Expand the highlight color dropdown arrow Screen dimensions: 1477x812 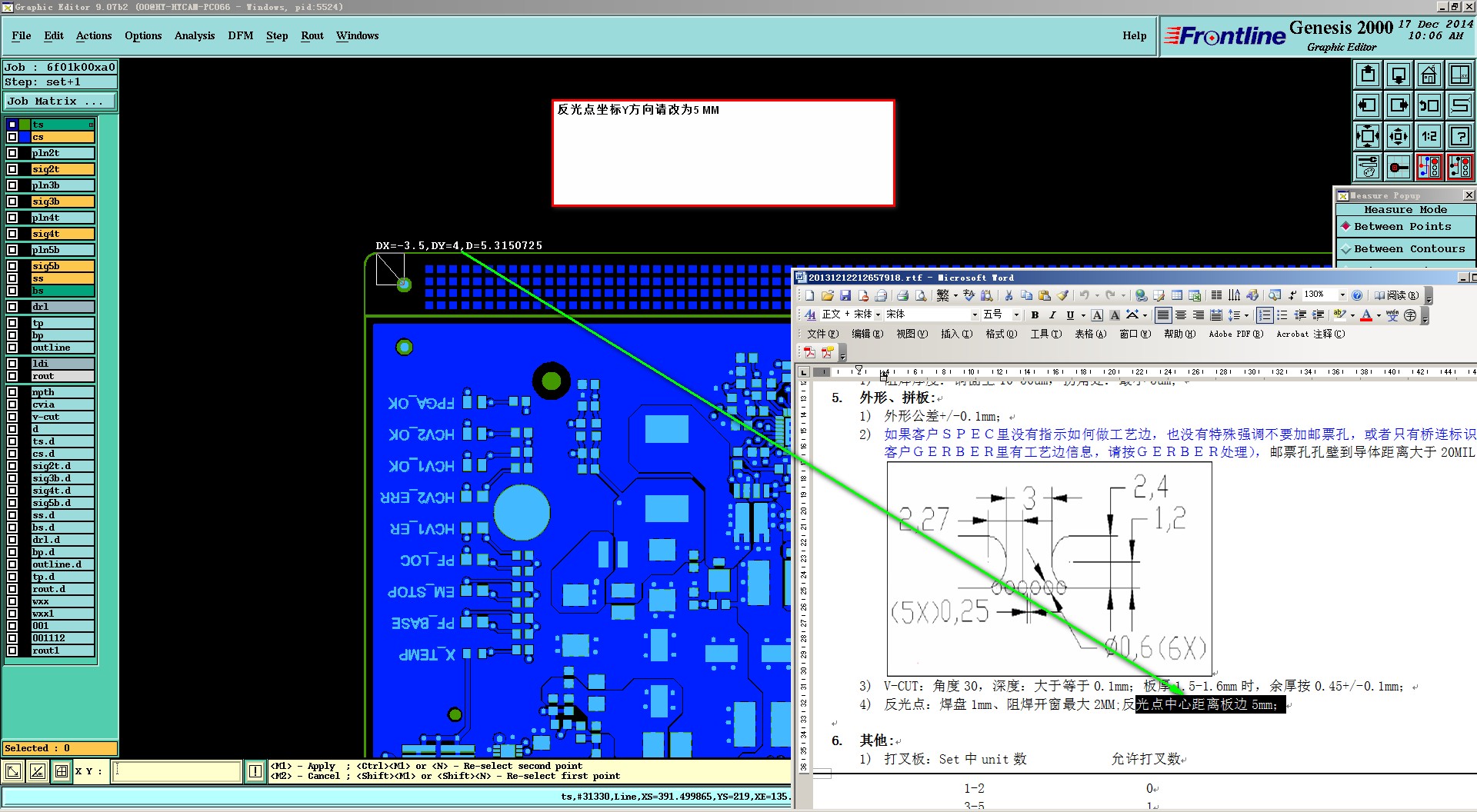click(x=1352, y=315)
